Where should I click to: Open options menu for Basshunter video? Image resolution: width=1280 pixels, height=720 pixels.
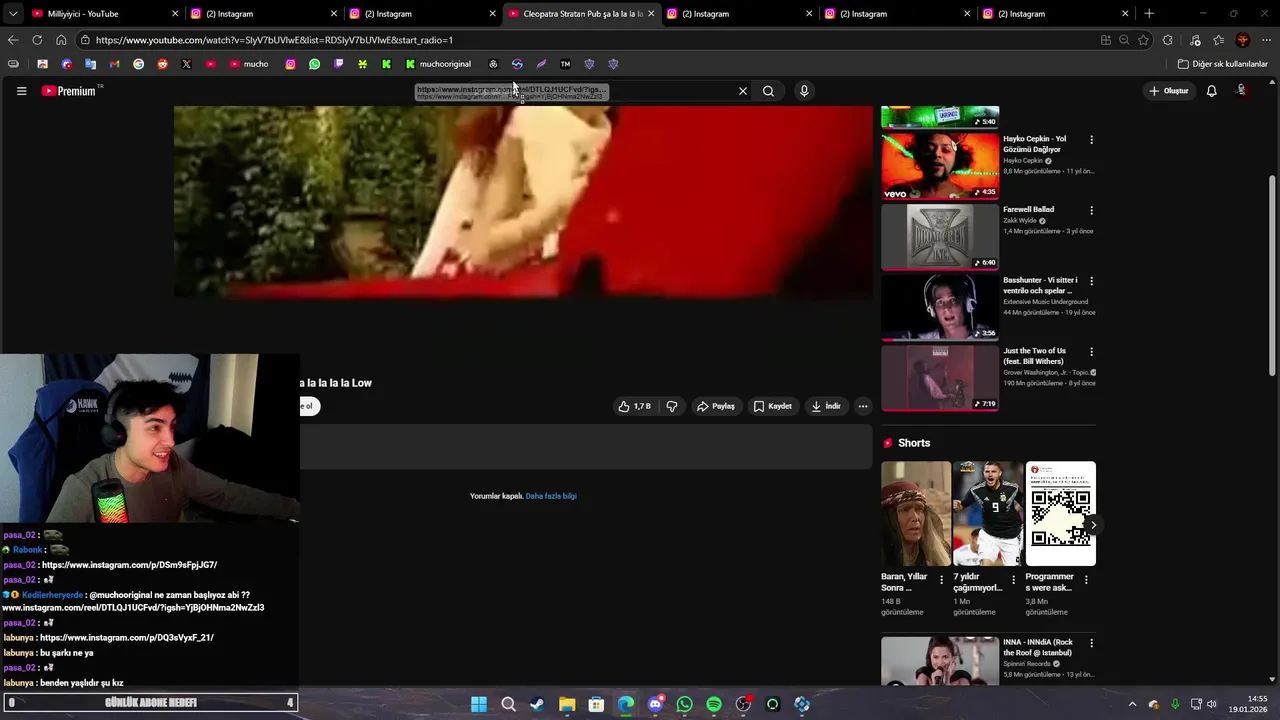coord(1091,281)
